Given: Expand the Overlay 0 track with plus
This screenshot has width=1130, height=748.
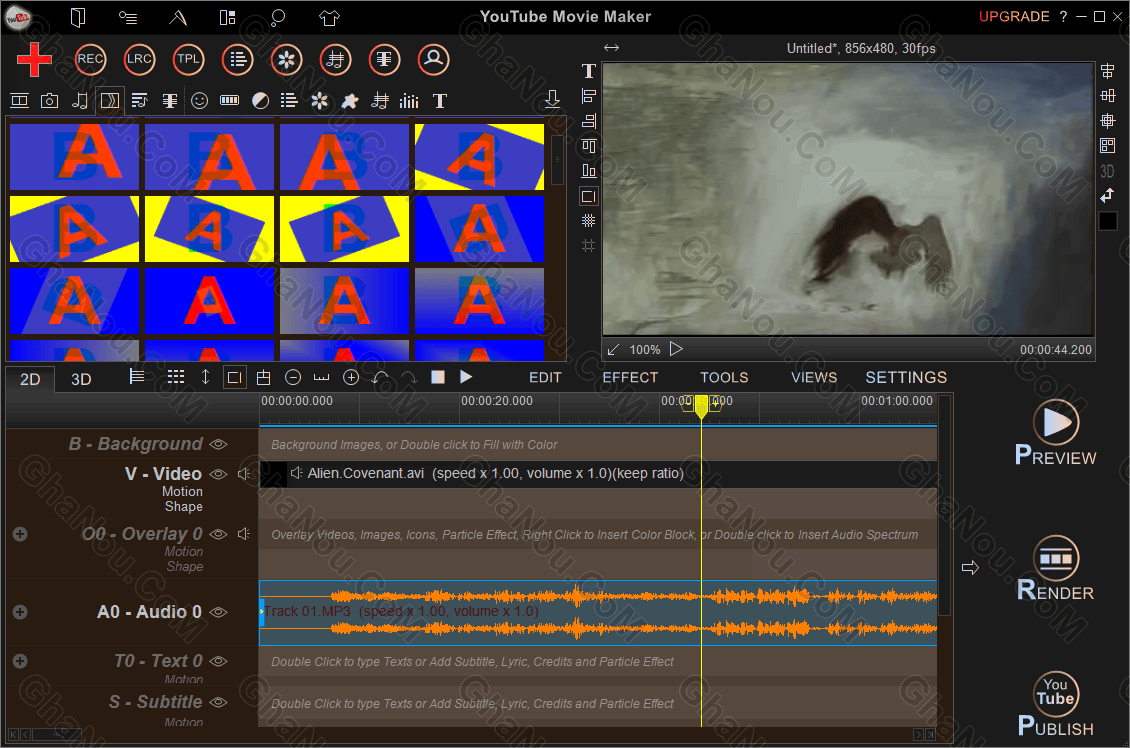Looking at the screenshot, I should 20,534.
